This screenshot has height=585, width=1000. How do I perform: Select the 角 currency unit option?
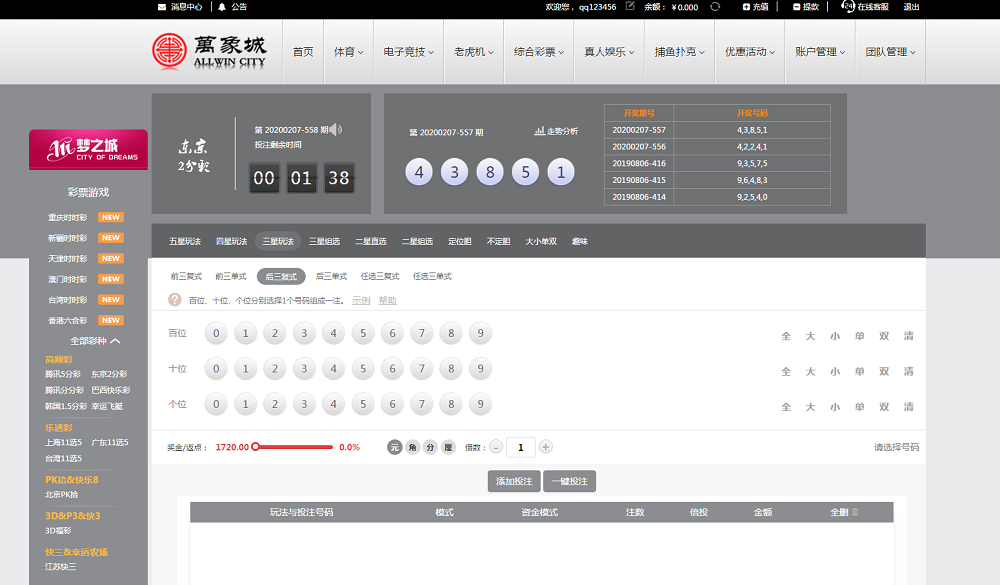coord(412,447)
